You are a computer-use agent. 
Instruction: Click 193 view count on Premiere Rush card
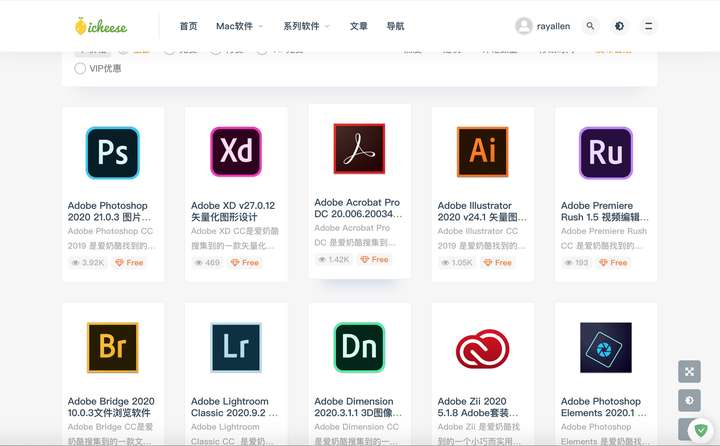coord(576,263)
